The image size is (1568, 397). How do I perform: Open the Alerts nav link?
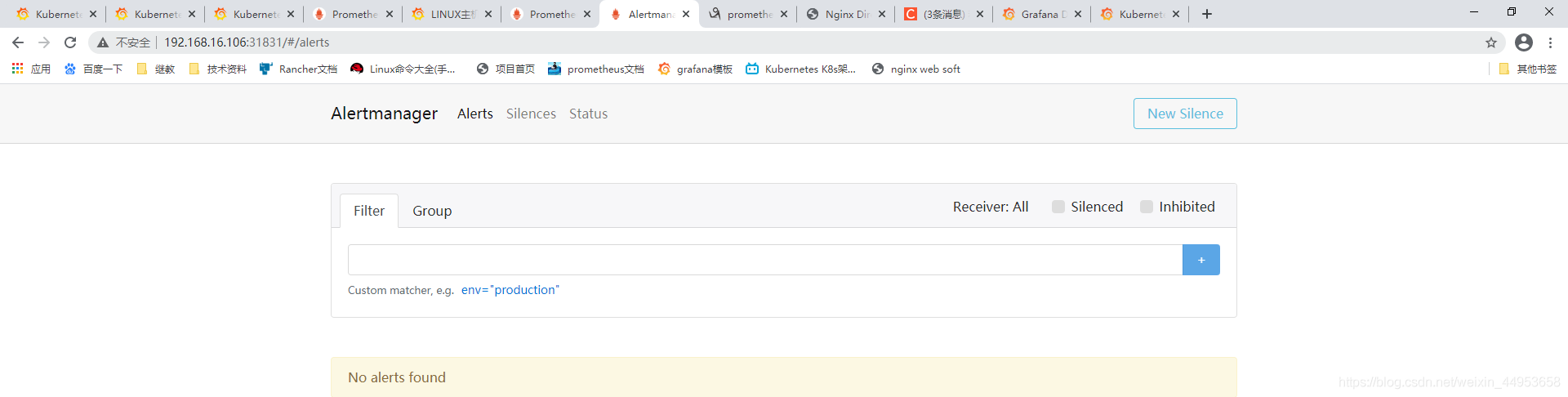click(475, 114)
